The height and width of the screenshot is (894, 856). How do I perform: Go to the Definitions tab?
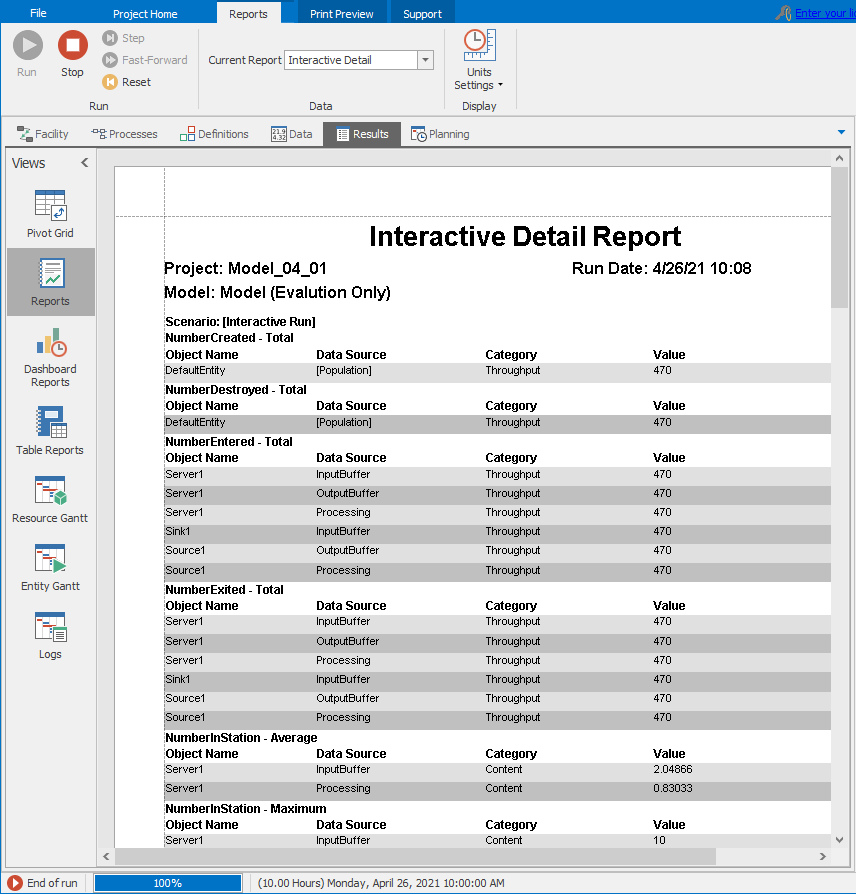[214, 134]
